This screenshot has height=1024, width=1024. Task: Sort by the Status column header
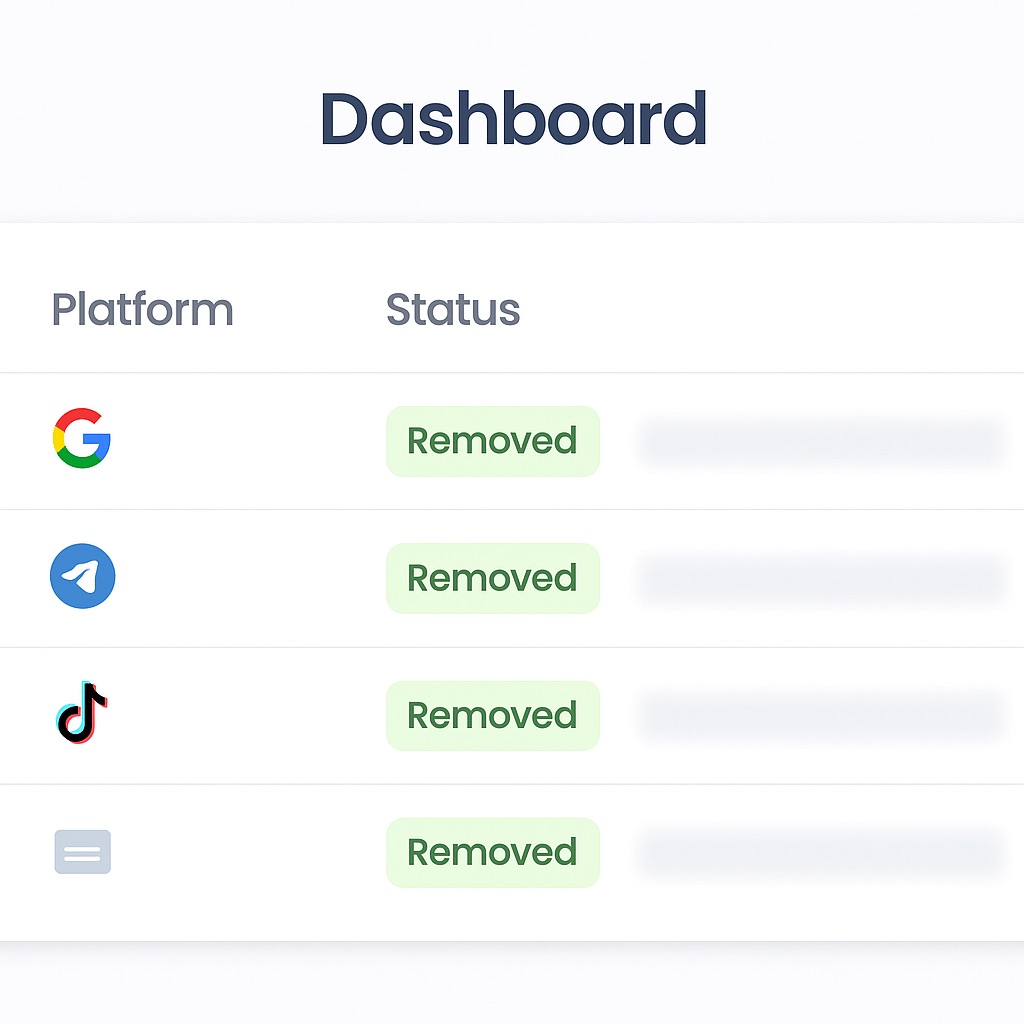(453, 310)
